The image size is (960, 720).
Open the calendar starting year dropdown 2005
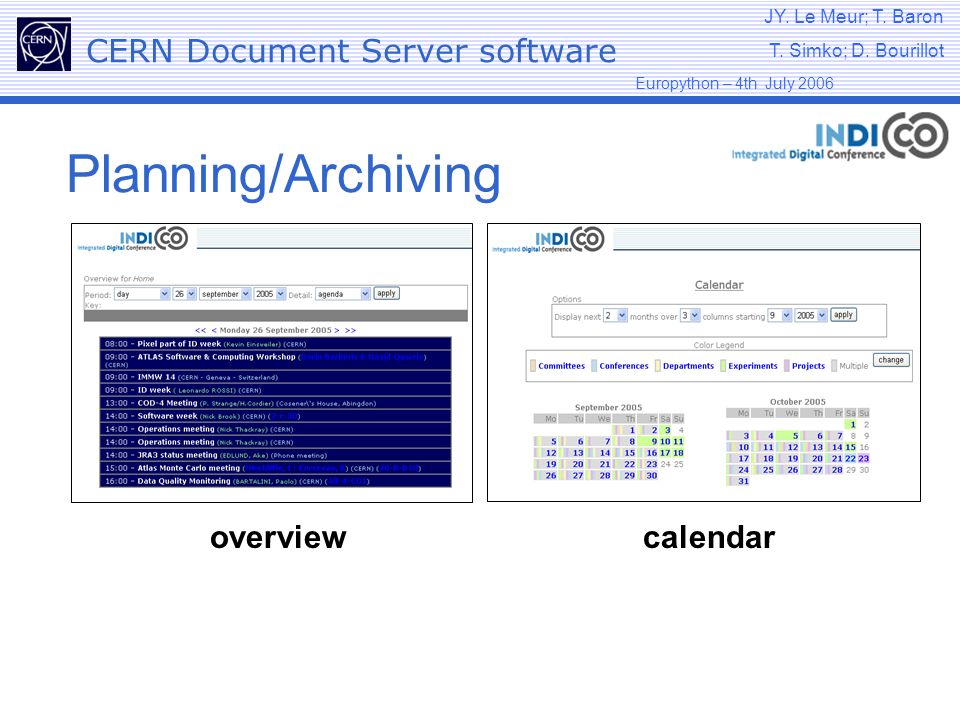811,316
